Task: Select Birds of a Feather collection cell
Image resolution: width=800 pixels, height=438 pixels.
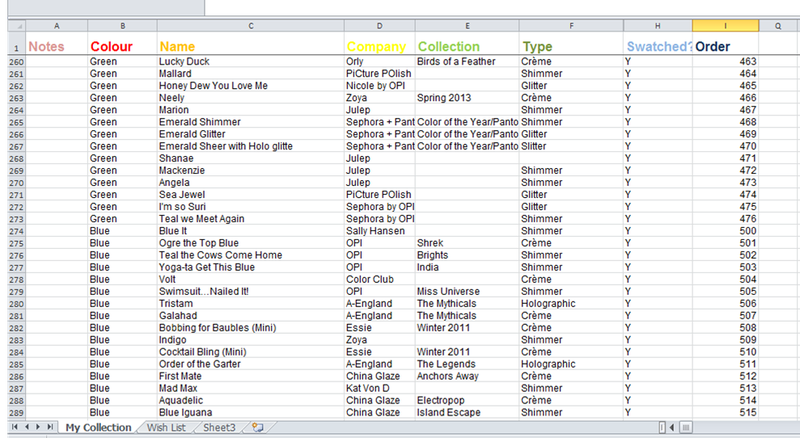Action: (x=467, y=61)
